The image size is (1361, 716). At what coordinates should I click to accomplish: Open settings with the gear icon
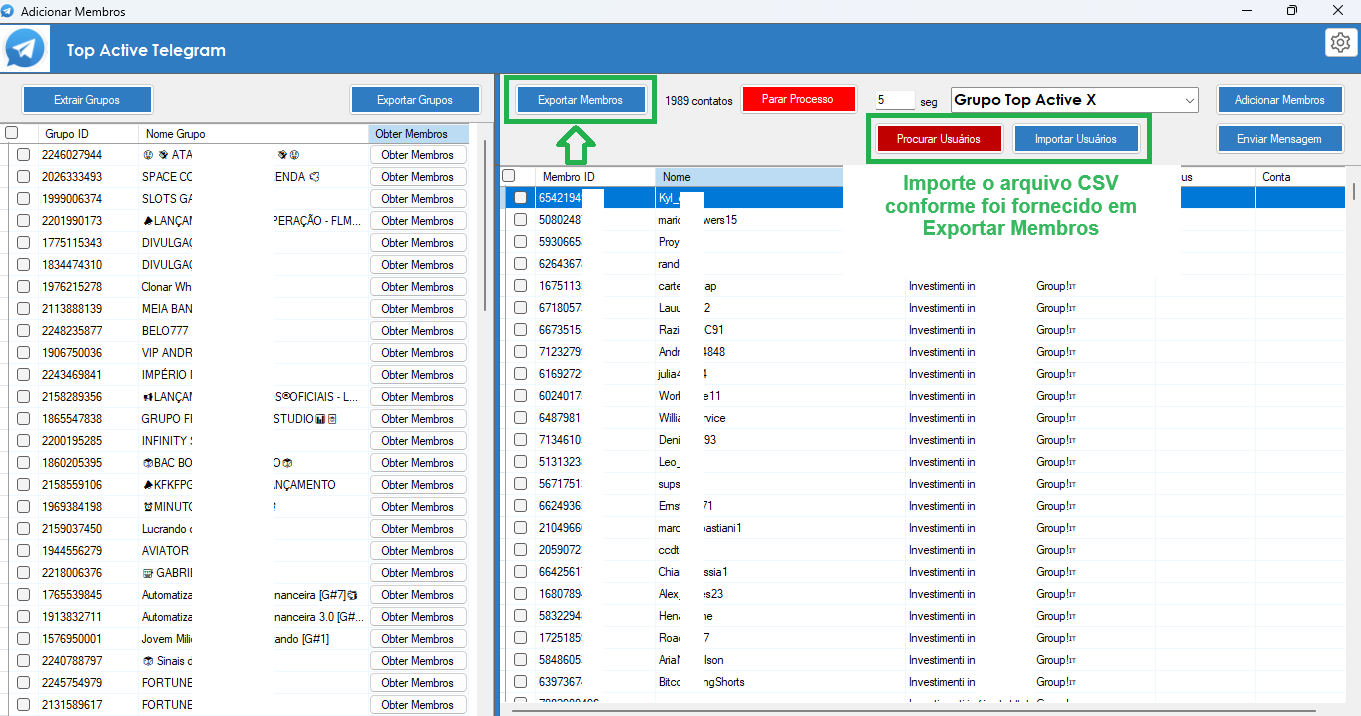pos(1339,42)
